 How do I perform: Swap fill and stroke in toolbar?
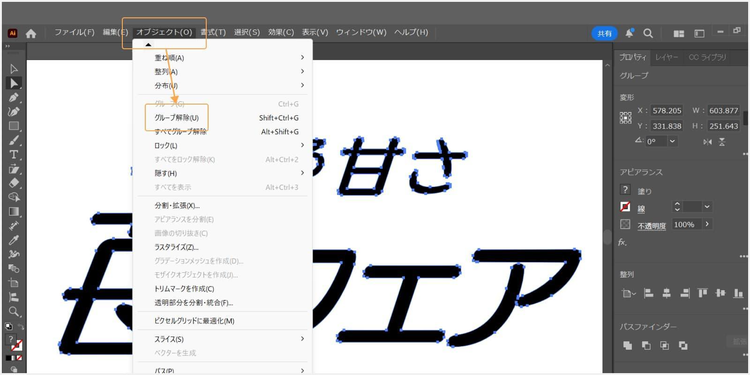(22, 326)
